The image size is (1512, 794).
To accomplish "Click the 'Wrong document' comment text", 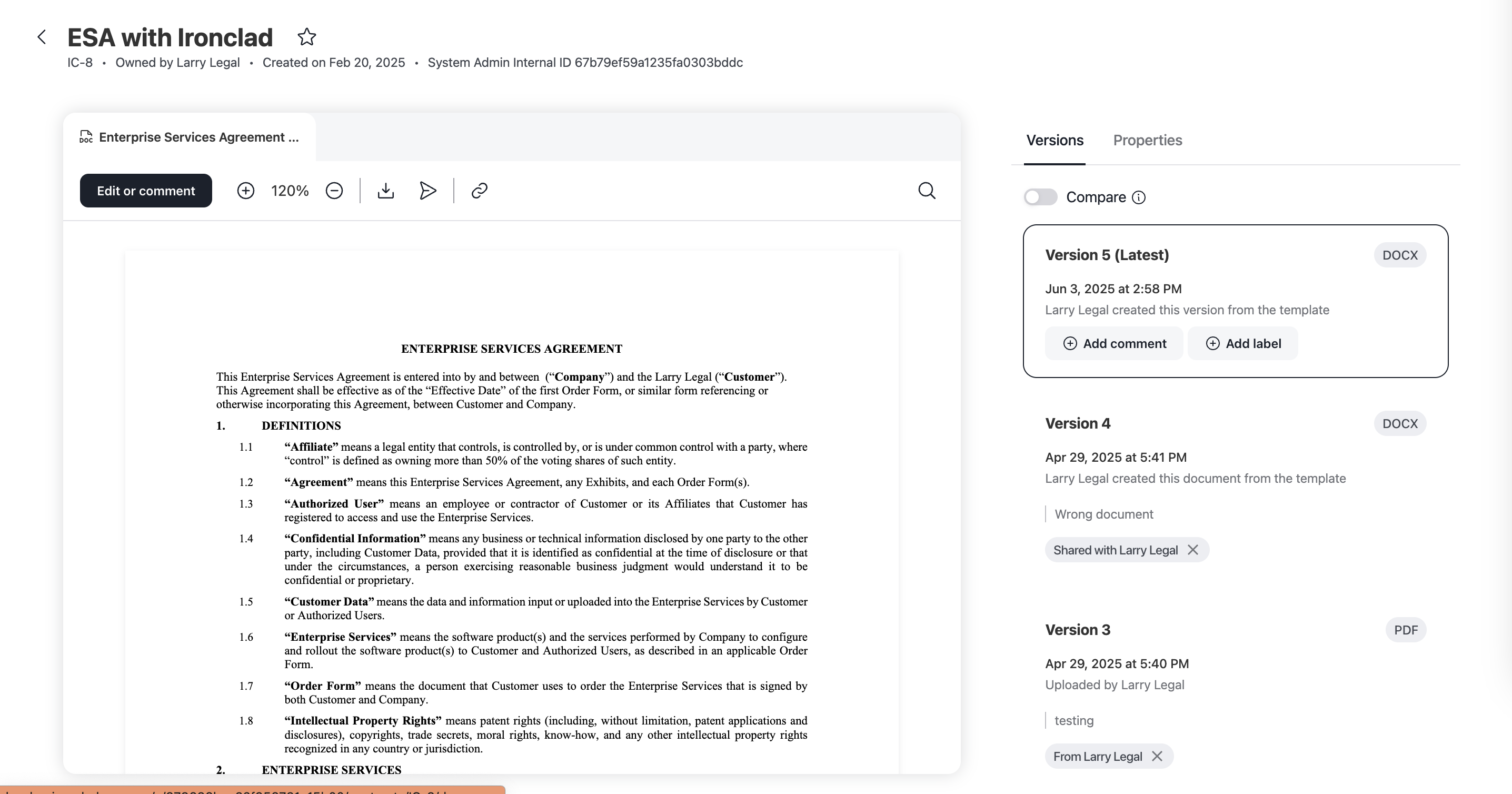I will (x=1103, y=514).
